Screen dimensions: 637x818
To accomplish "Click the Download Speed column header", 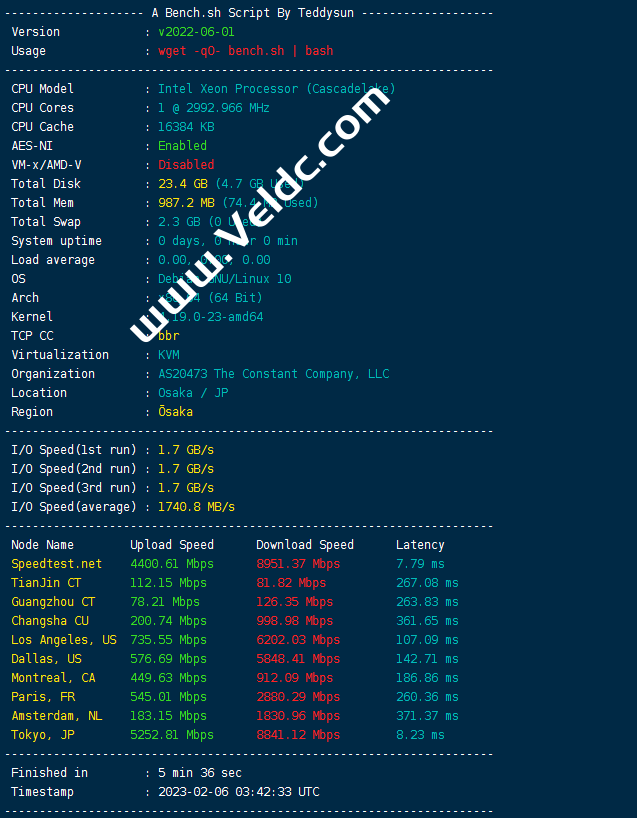I will point(305,545).
